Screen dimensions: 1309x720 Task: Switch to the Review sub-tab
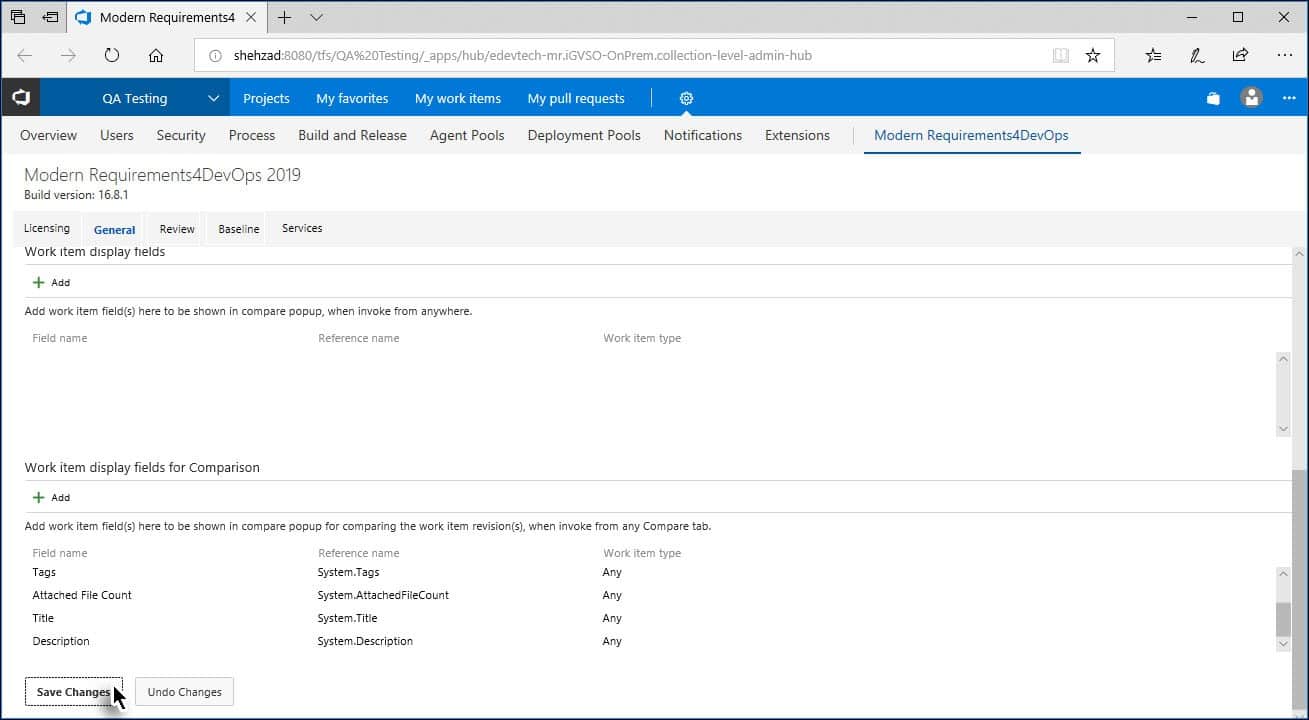pos(177,228)
